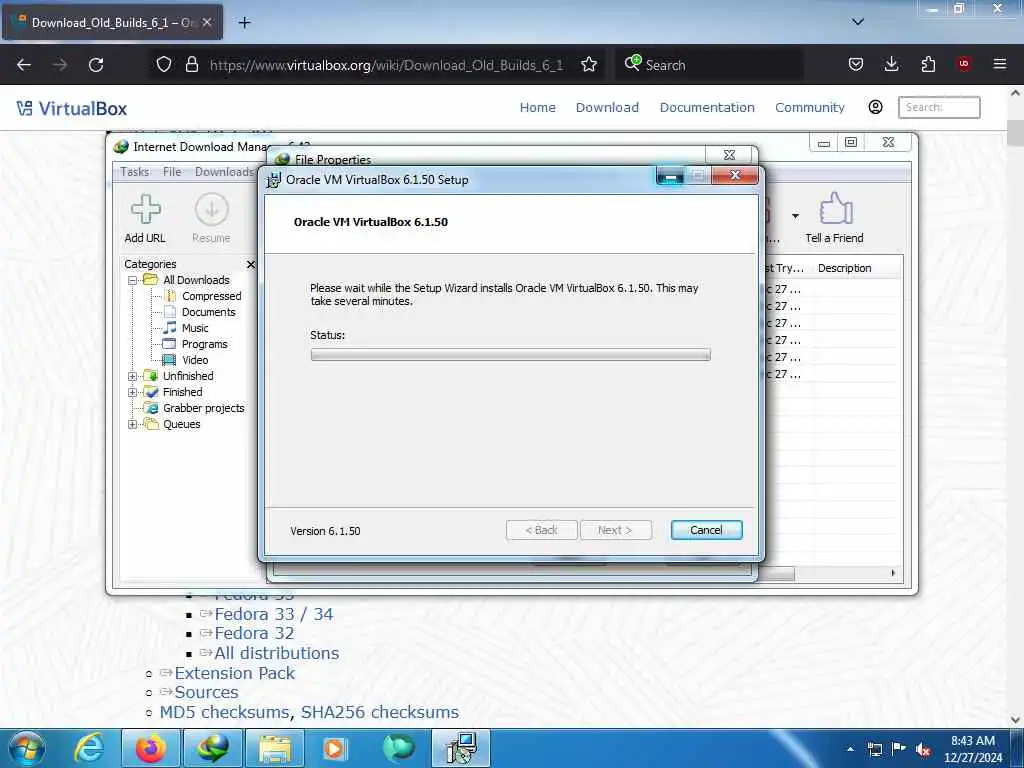Open the Fedora 32 link
1024x768 pixels.
254,633
